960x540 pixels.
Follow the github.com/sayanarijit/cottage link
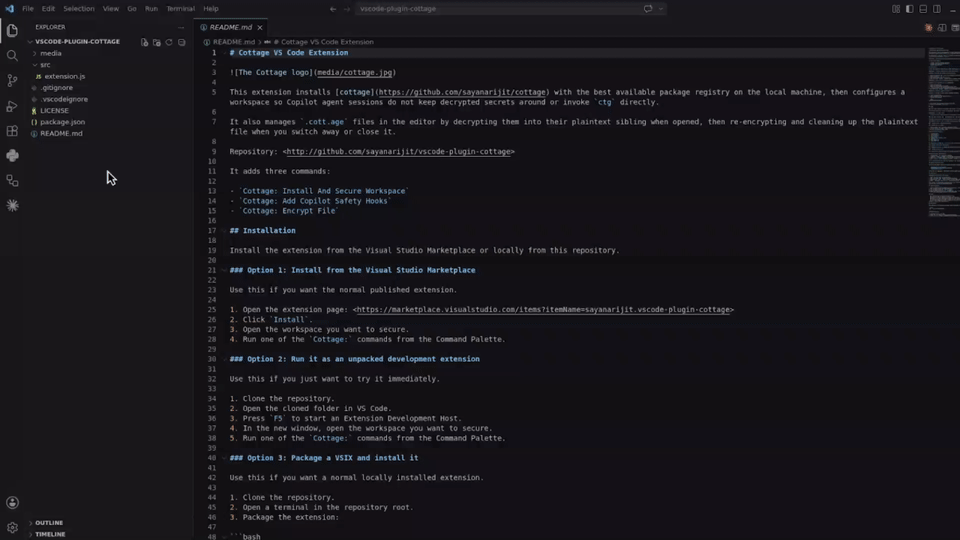[x=462, y=92]
